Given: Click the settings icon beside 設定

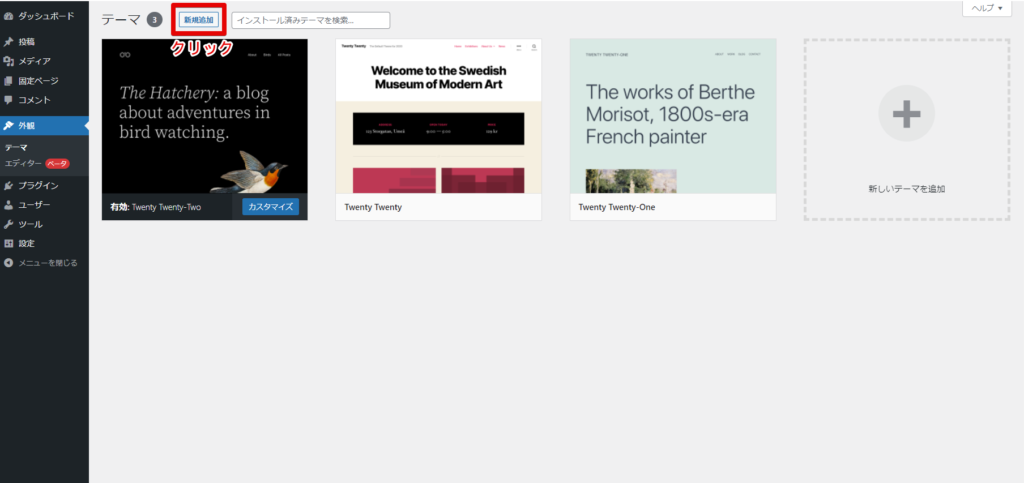Looking at the screenshot, I should (8, 243).
